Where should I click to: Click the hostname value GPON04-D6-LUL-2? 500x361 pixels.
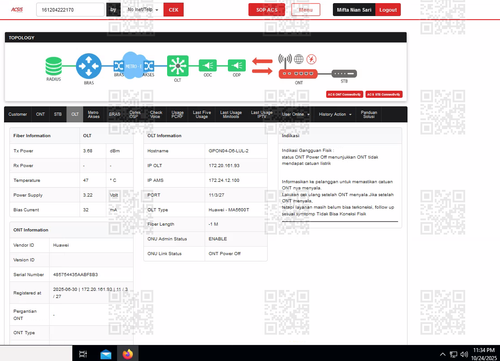point(228,151)
